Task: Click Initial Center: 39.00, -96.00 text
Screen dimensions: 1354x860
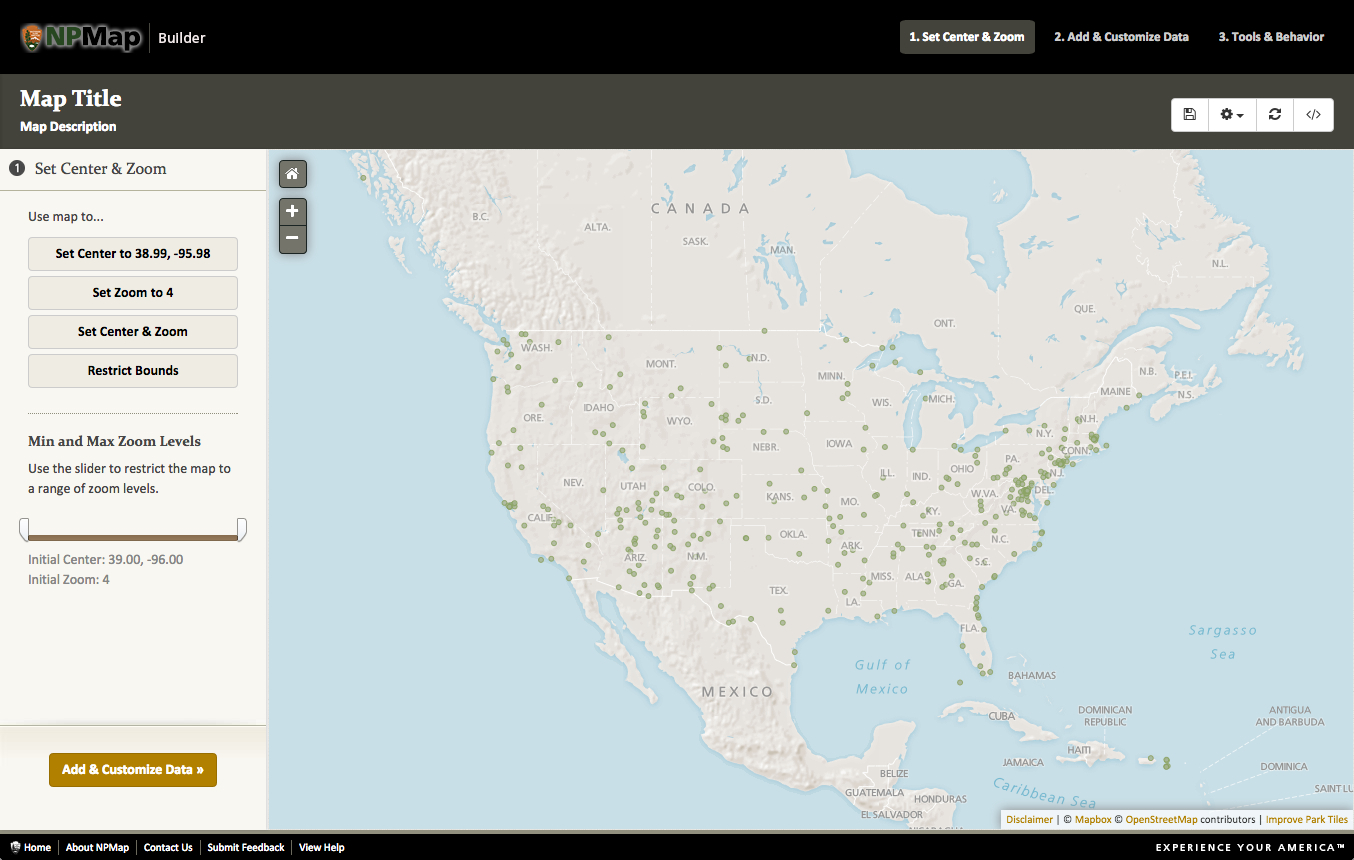Action: pos(106,560)
